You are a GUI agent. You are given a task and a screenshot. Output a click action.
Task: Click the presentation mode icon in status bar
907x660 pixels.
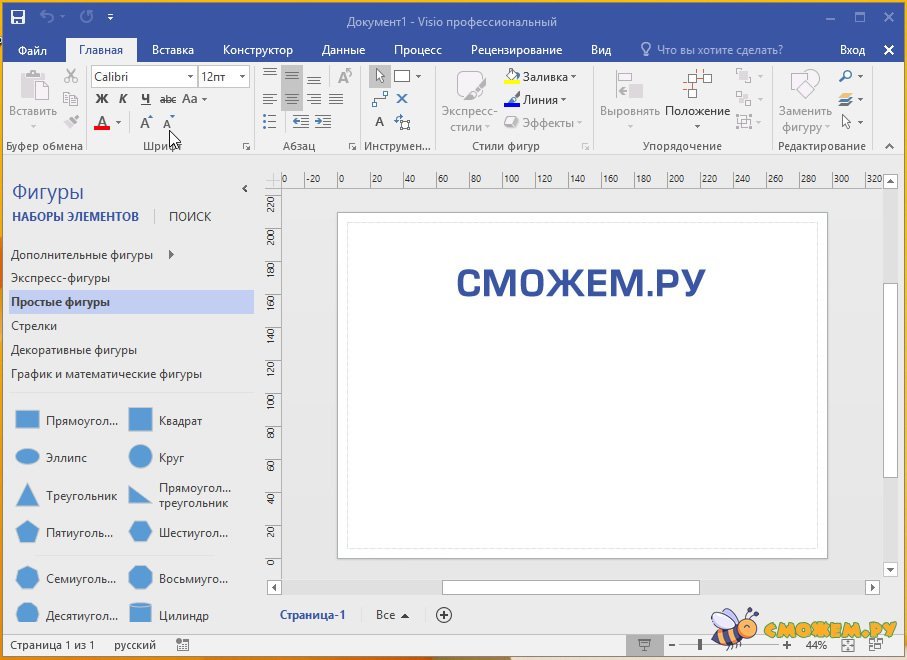645,645
